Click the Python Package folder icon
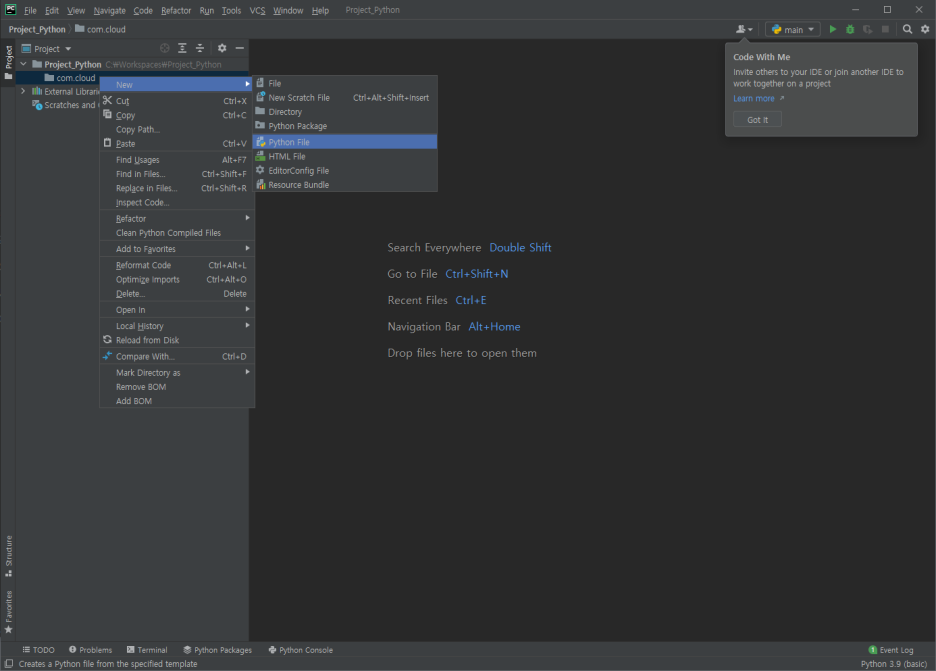This screenshot has width=936, height=671. (x=260, y=125)
